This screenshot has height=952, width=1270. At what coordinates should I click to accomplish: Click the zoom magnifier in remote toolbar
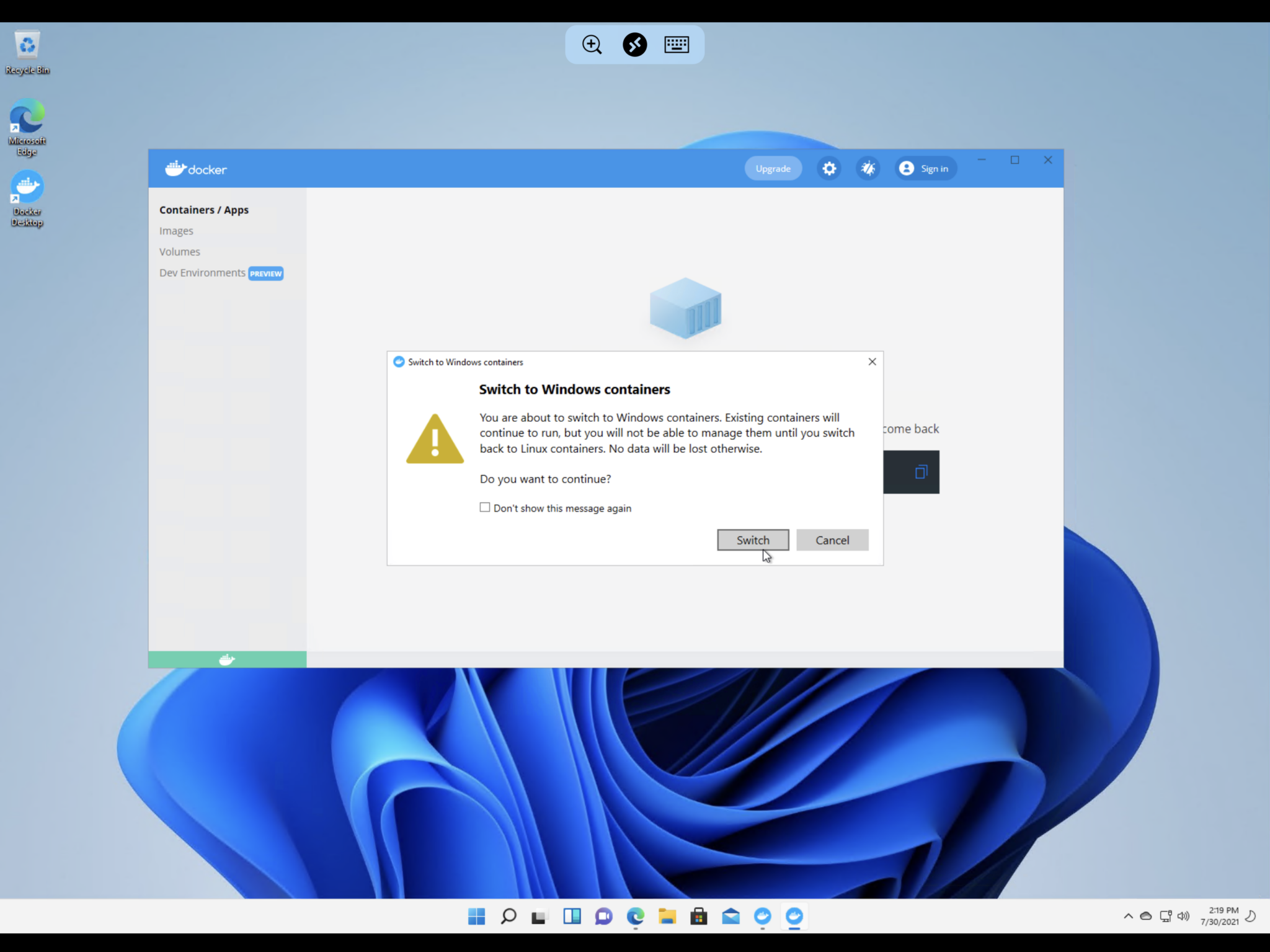[x=592, y=45]
